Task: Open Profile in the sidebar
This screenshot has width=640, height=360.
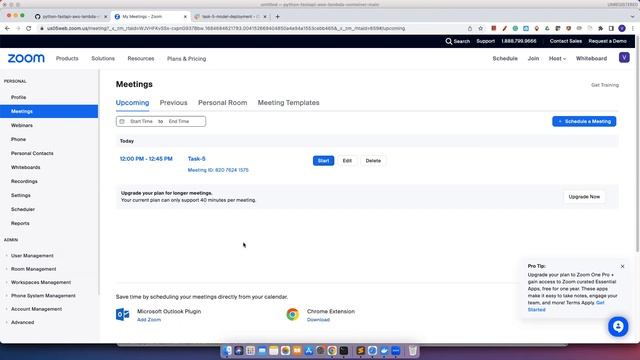Action: (x=18, y=97)
